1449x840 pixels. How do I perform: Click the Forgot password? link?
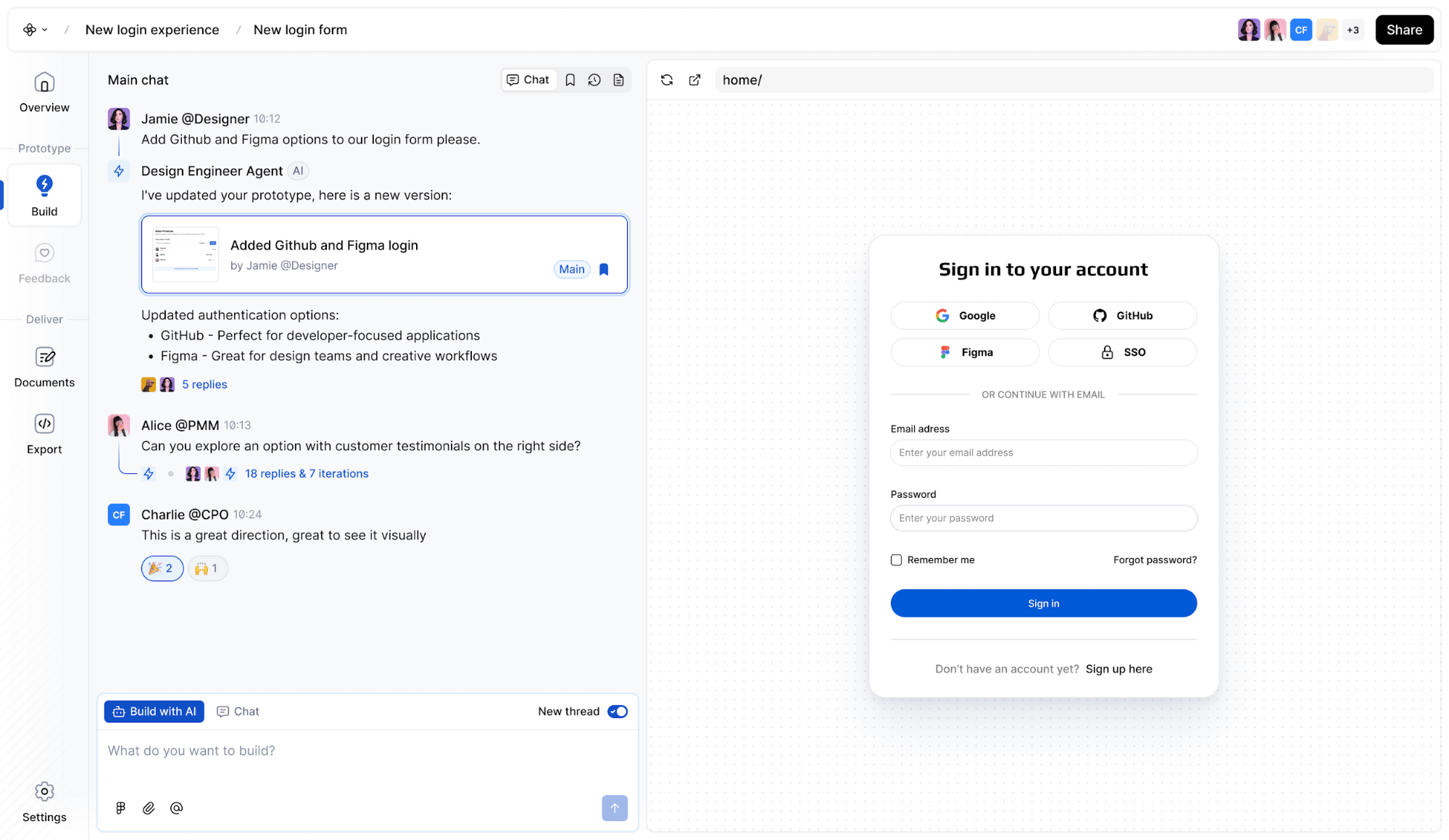(x=1155, y=560)
